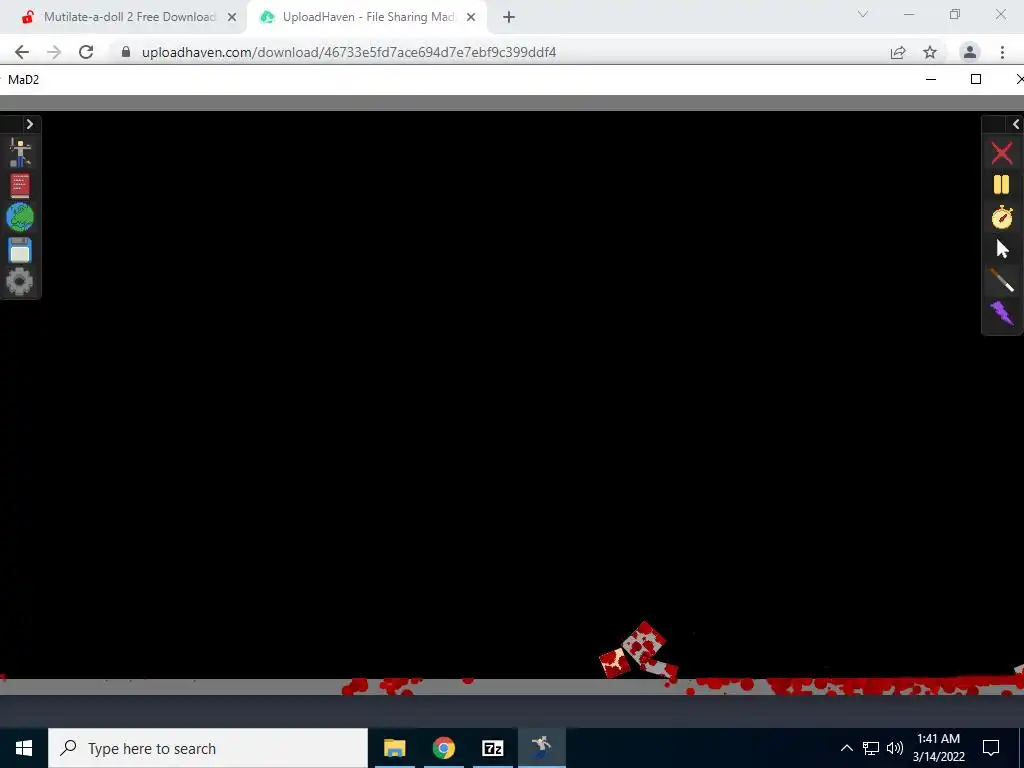Click the globe environment icon
The height and width of the screenshot is (768, 1024).
[x=20, y=217]
